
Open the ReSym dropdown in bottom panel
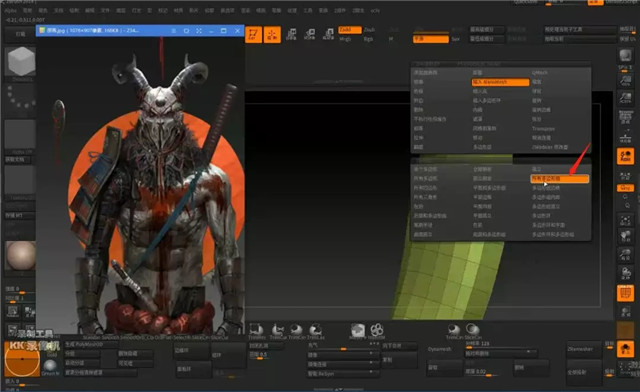343,374
